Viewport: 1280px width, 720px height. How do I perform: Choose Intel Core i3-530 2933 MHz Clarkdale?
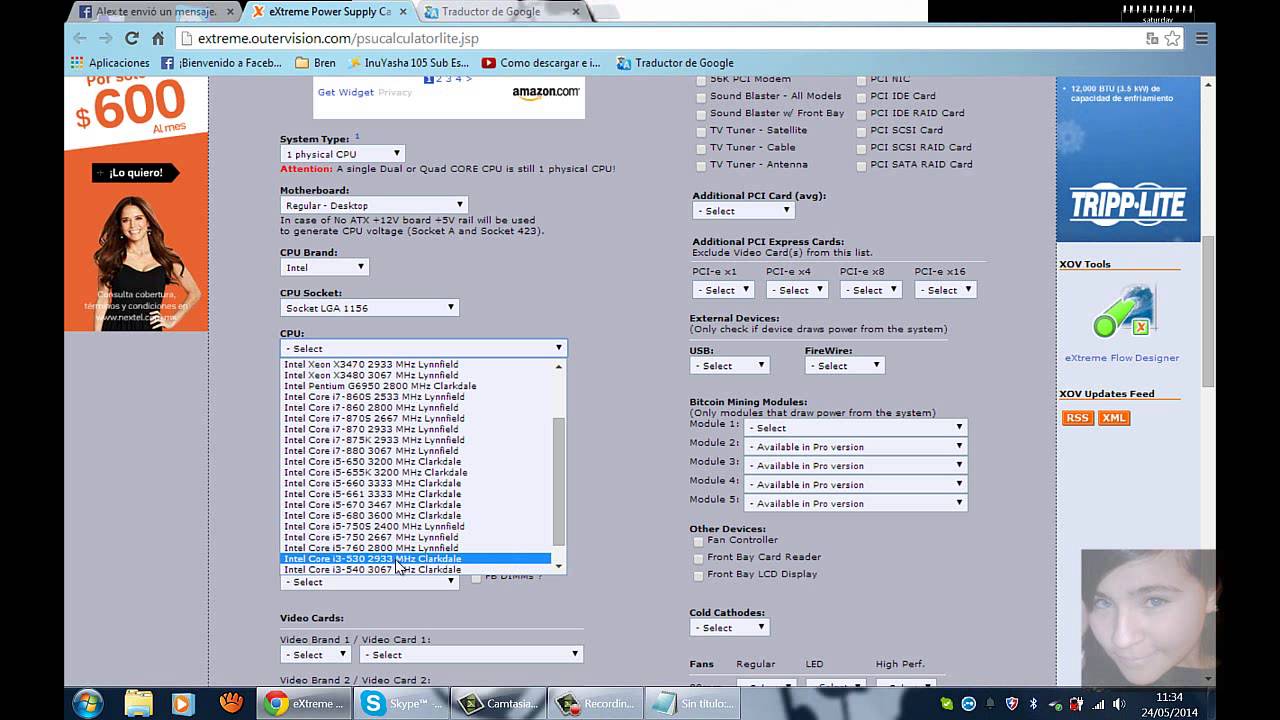[415, 559]
